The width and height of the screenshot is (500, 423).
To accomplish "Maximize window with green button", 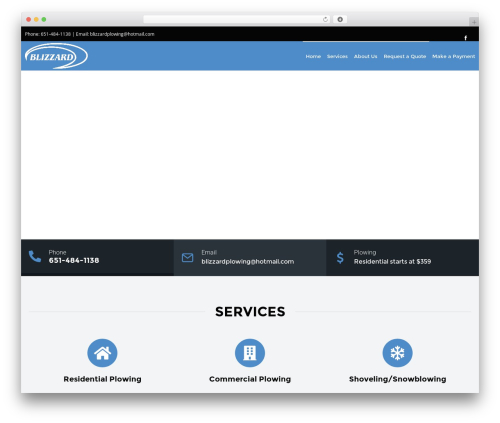I will pos(44,19).
